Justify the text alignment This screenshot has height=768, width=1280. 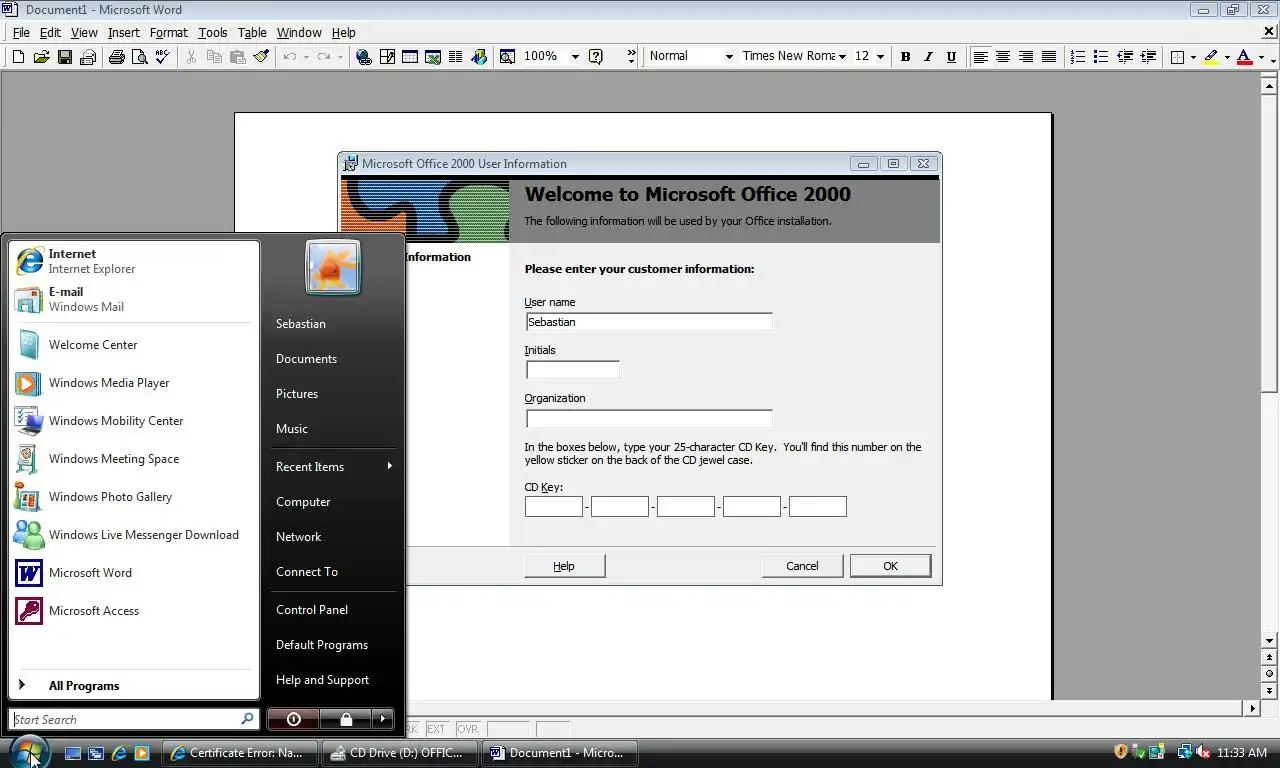(1049, 57)
